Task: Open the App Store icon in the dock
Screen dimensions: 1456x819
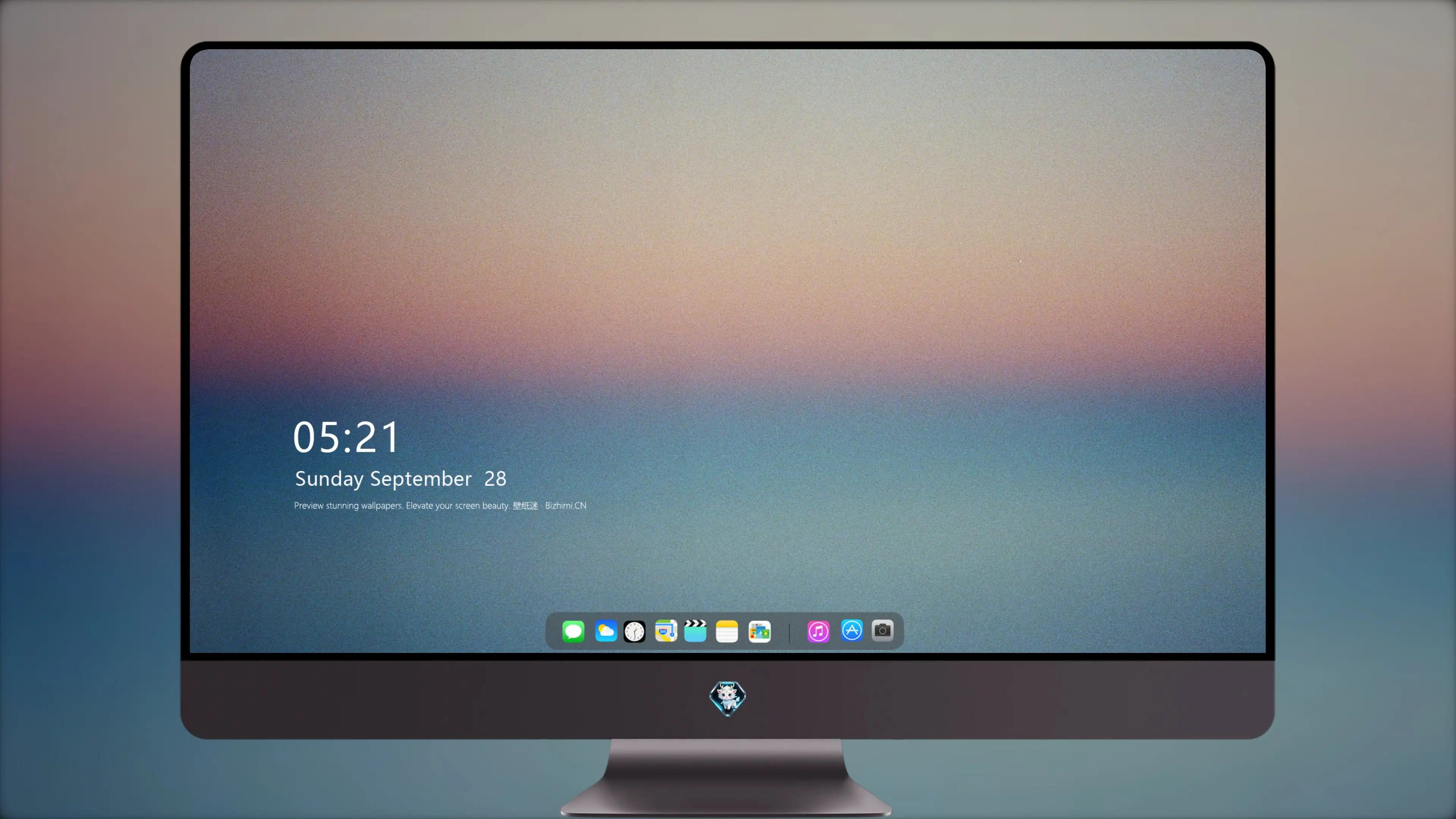Action: point(852,630)
